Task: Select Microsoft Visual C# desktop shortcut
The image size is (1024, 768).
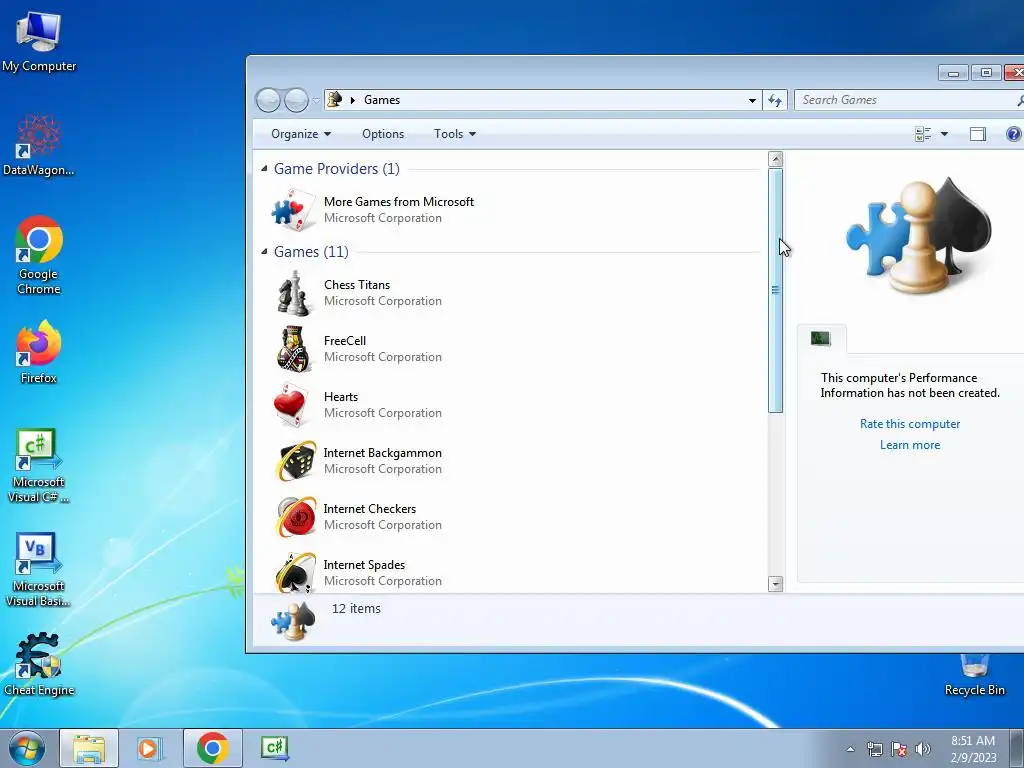Action: (x=39, y=466)
